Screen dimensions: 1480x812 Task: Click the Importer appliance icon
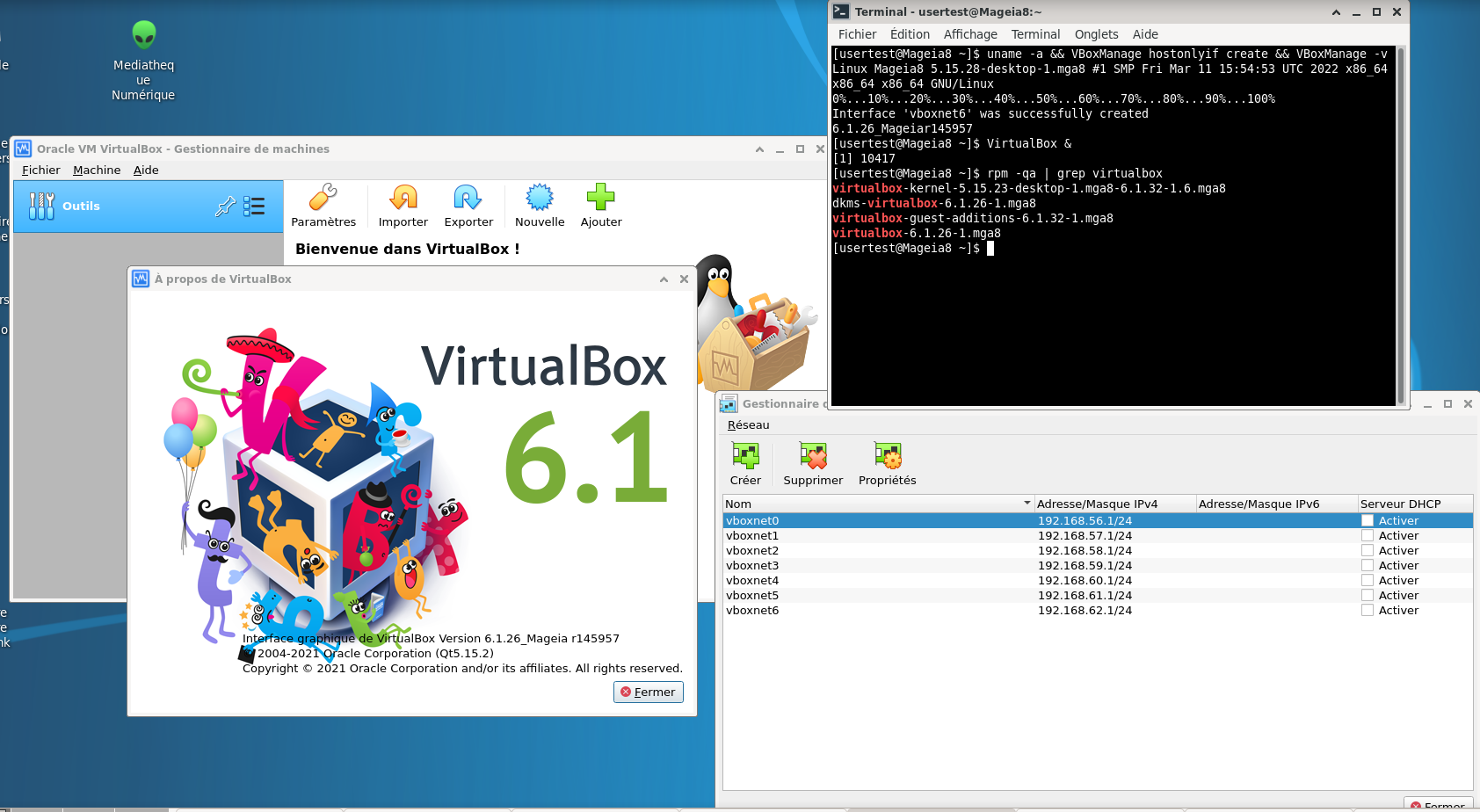point(403,206)
